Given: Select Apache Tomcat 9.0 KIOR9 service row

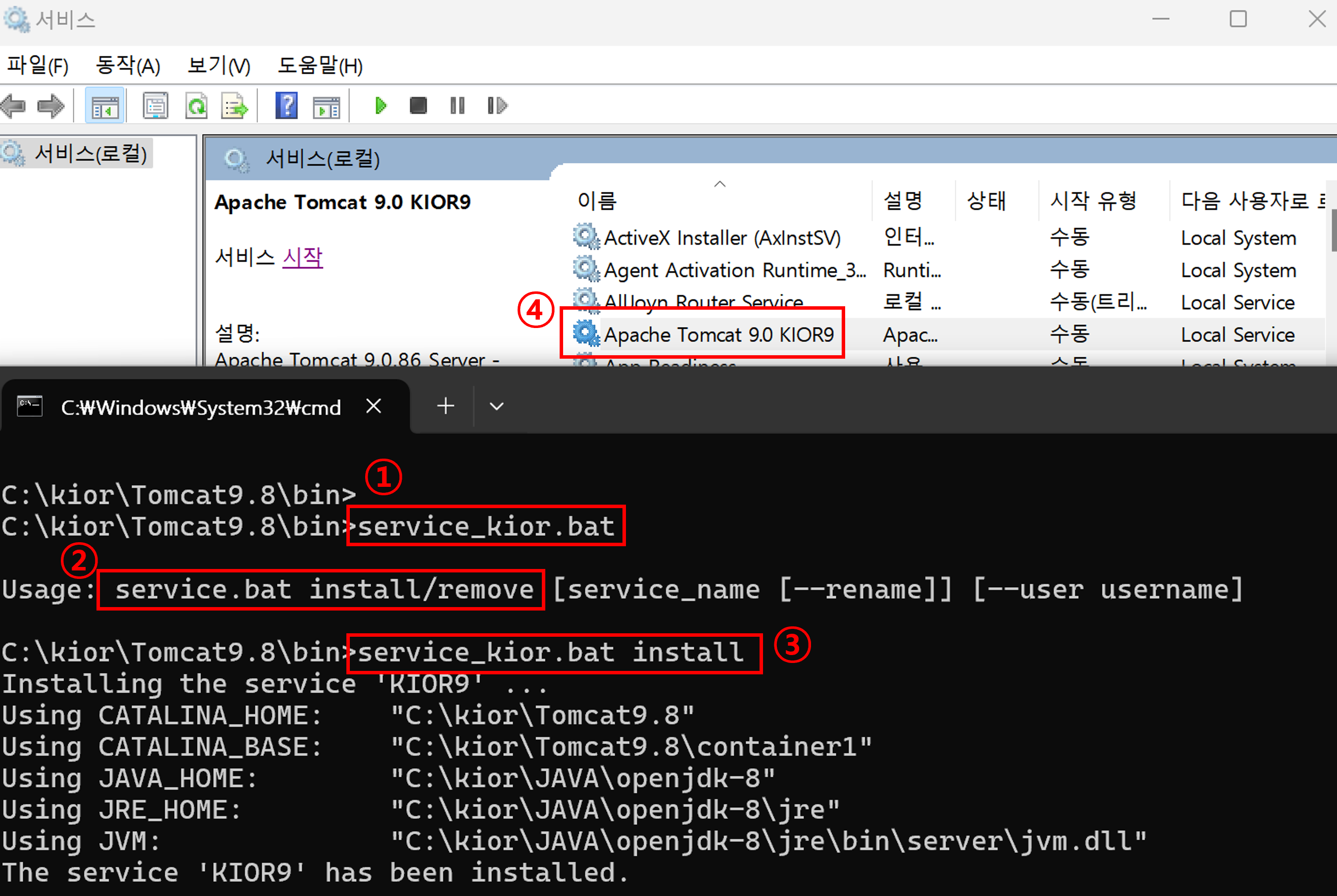Looking at the screenshot, I should coord(718,334).
